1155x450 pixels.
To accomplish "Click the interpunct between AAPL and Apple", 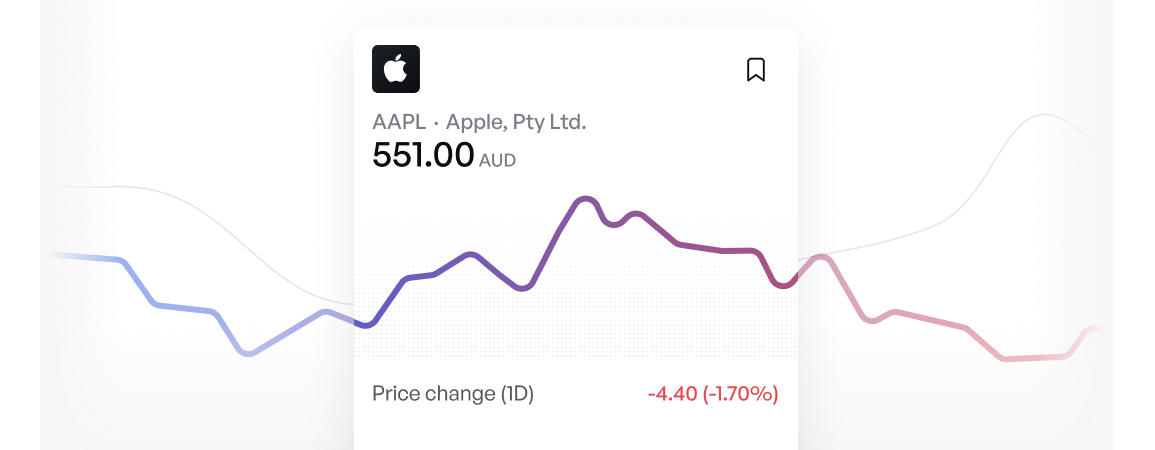I will [436, 123].
